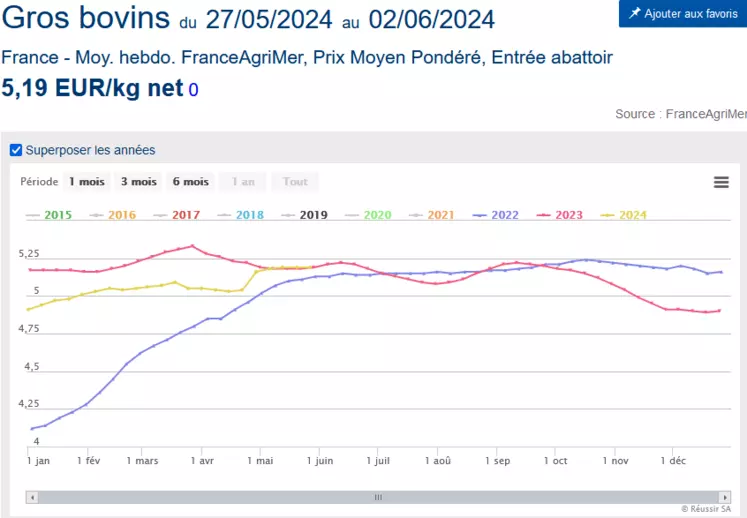747x518 pixels.
Task: Click the 1 déc axis label
Action: click(x=673, y=461)
